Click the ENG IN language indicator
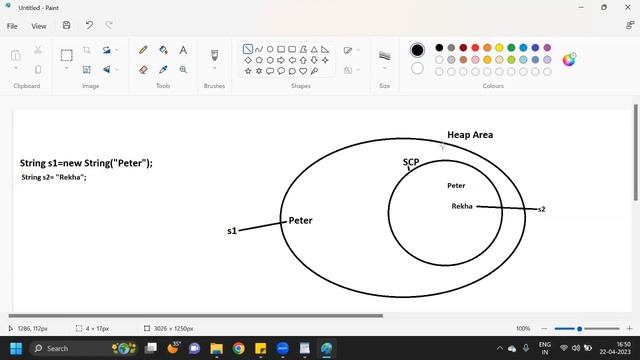640x360 pixels. 544,348
